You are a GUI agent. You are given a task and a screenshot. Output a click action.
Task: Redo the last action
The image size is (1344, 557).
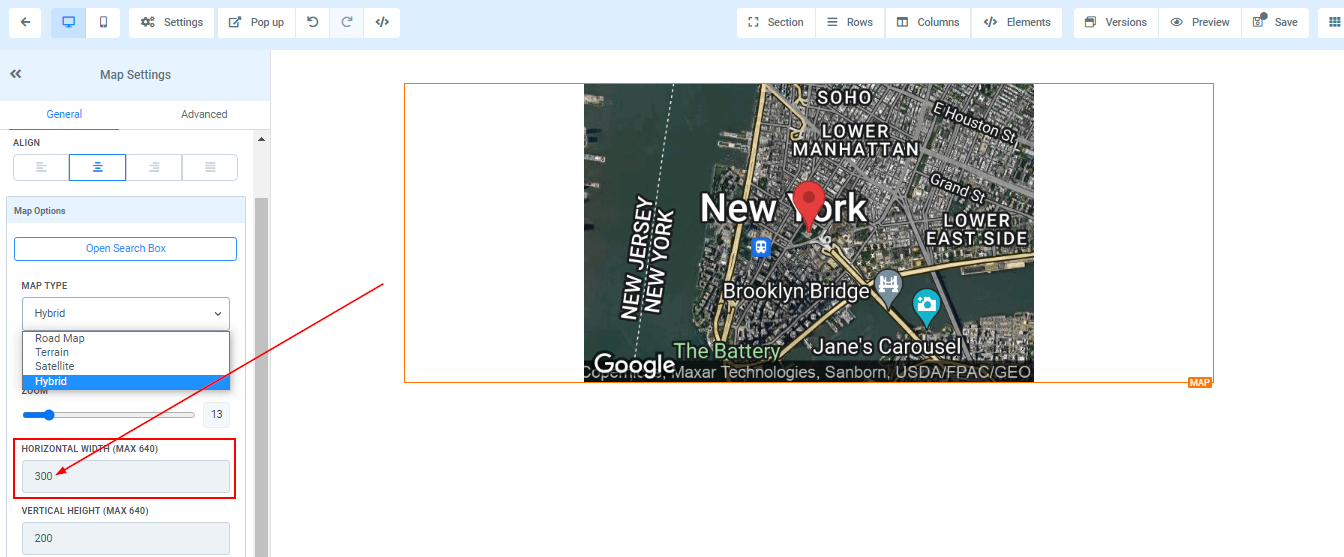[x=347, y=22]
